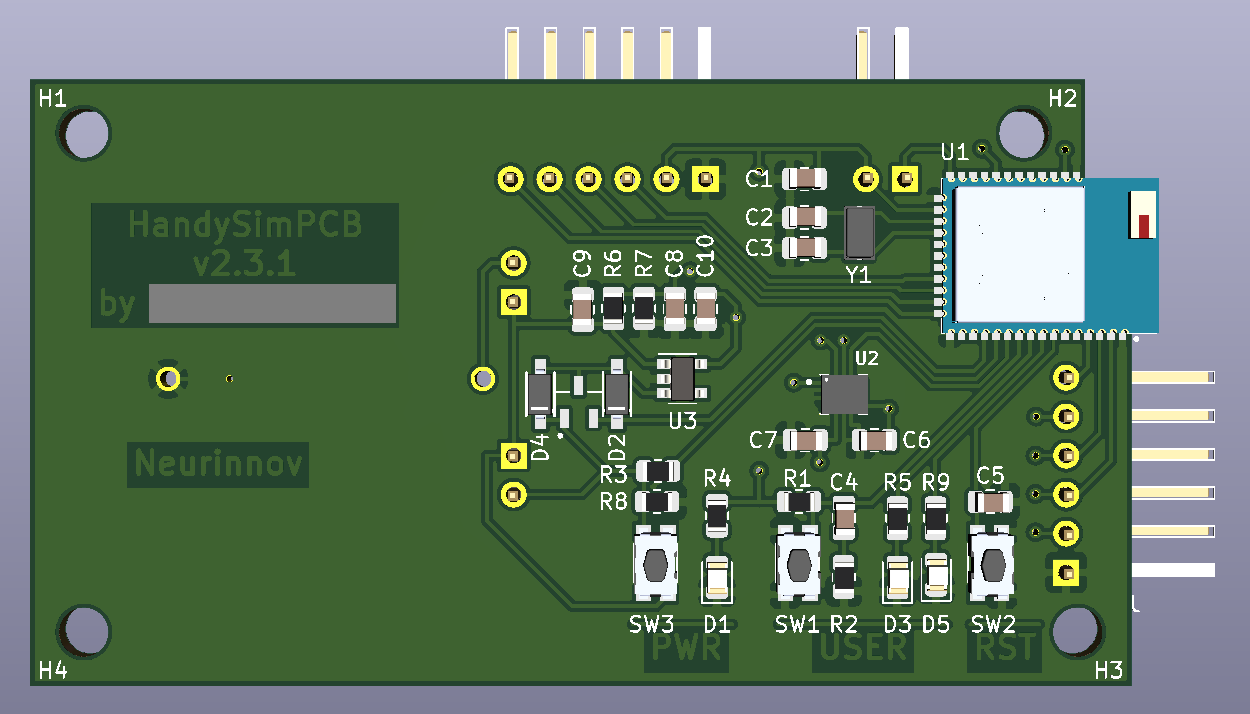Select the HandySimPCB v2.3.1 silkscreen text
This screenshot has width=1250, height=714.
[x=244, y=244]
